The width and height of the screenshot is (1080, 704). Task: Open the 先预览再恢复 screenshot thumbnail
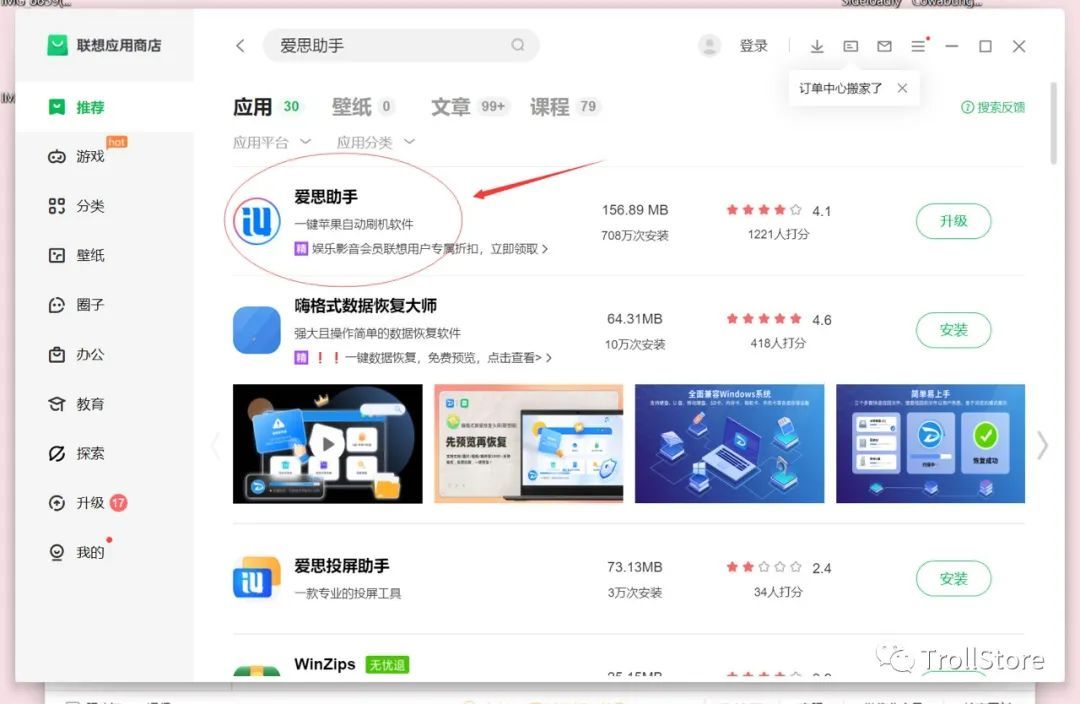pos(528,444)
